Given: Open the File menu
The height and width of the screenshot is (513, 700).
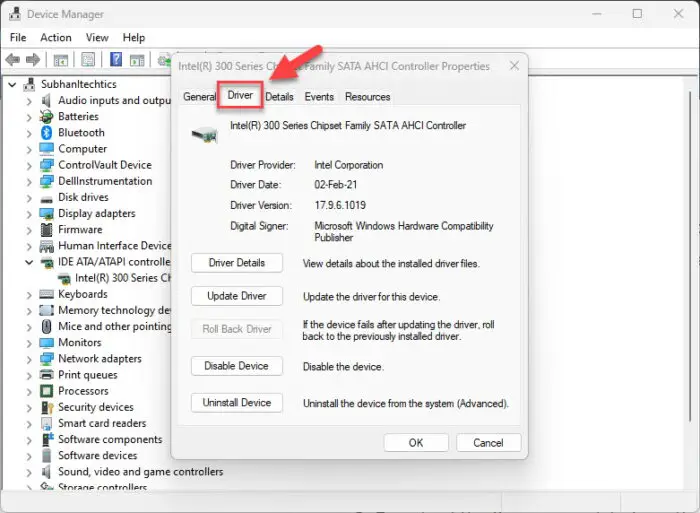Looking at the screenshot, I should [x=18, y=38].
